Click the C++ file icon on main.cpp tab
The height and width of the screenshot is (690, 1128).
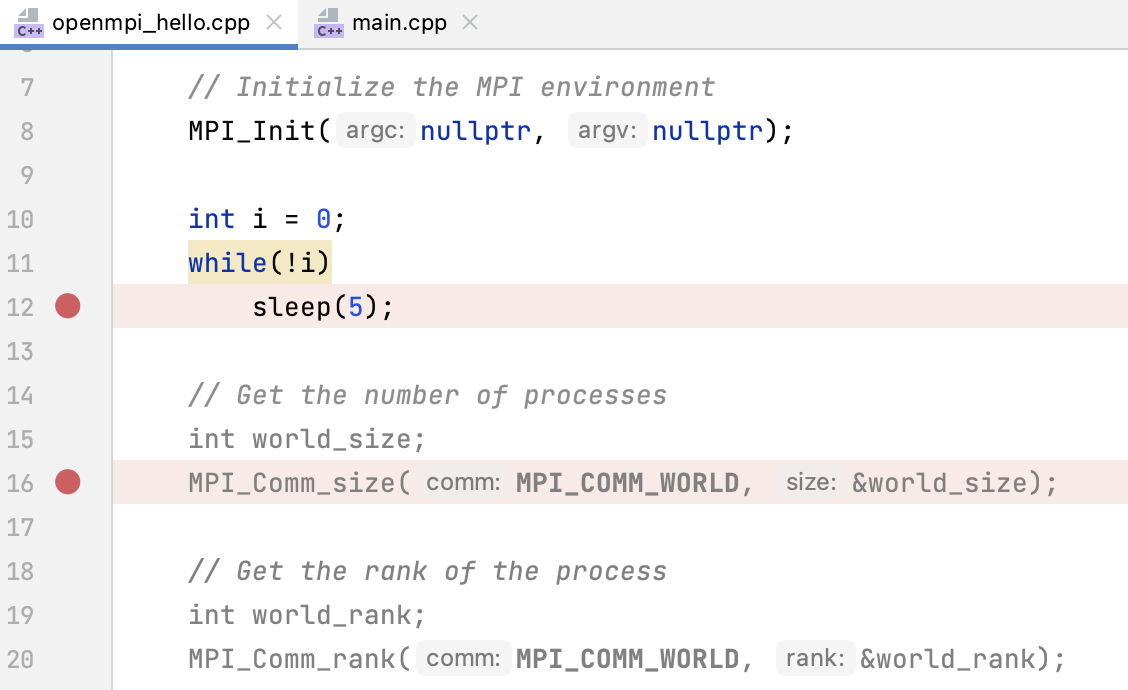click(328, 22)
